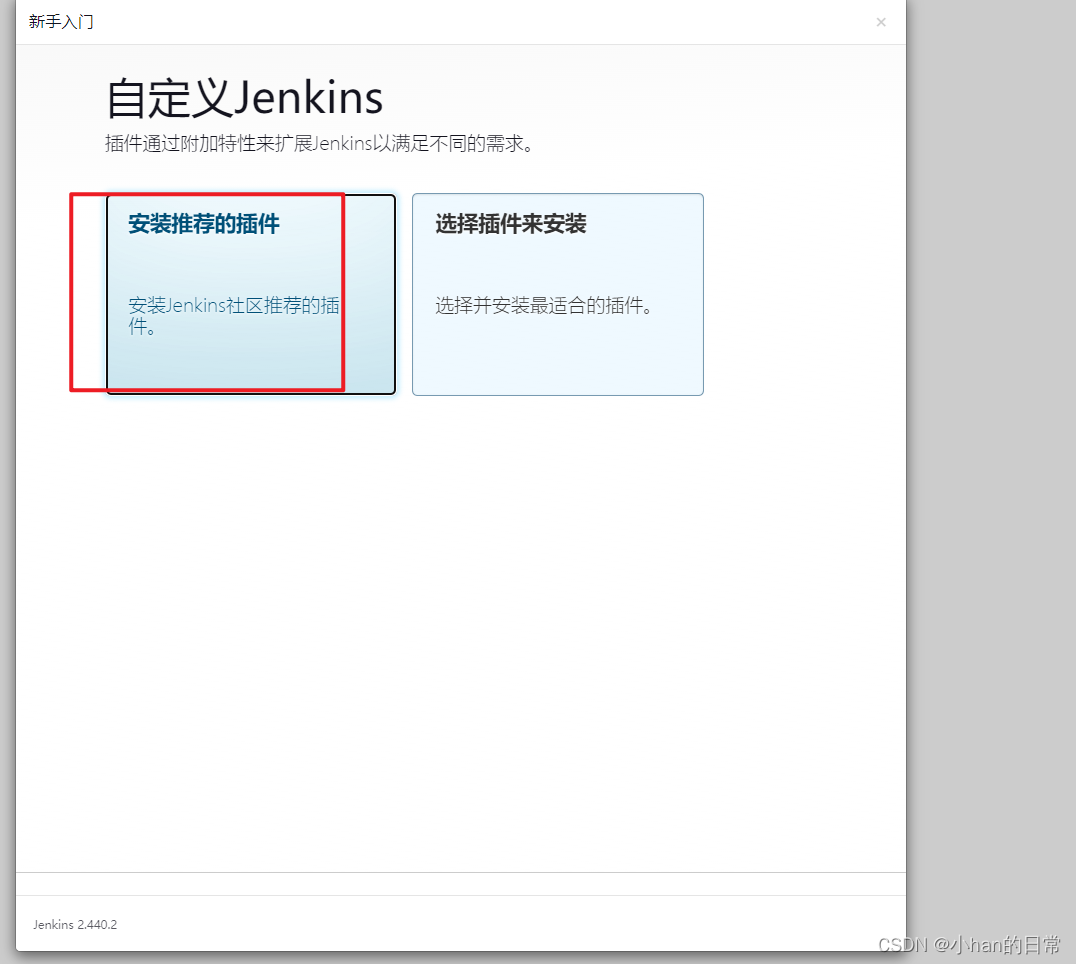Choose the 安装推荐的插件 option card
The width and height of the screenshot is (1076, 964).
[x=251, y=294]
